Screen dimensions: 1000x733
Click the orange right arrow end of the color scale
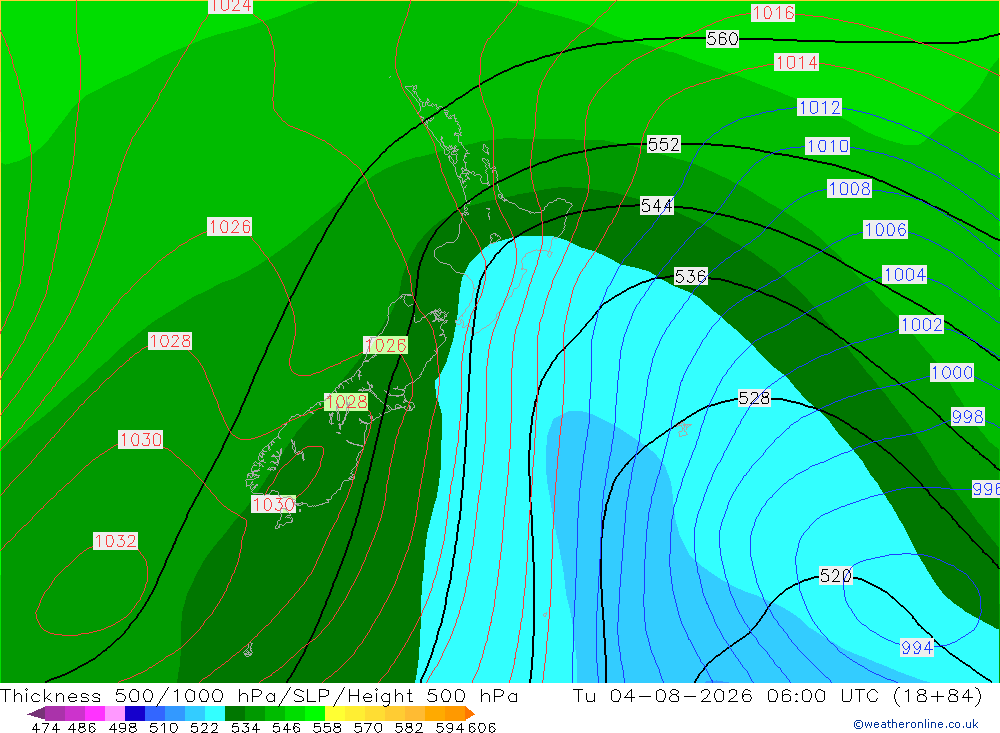click(470, 713)
